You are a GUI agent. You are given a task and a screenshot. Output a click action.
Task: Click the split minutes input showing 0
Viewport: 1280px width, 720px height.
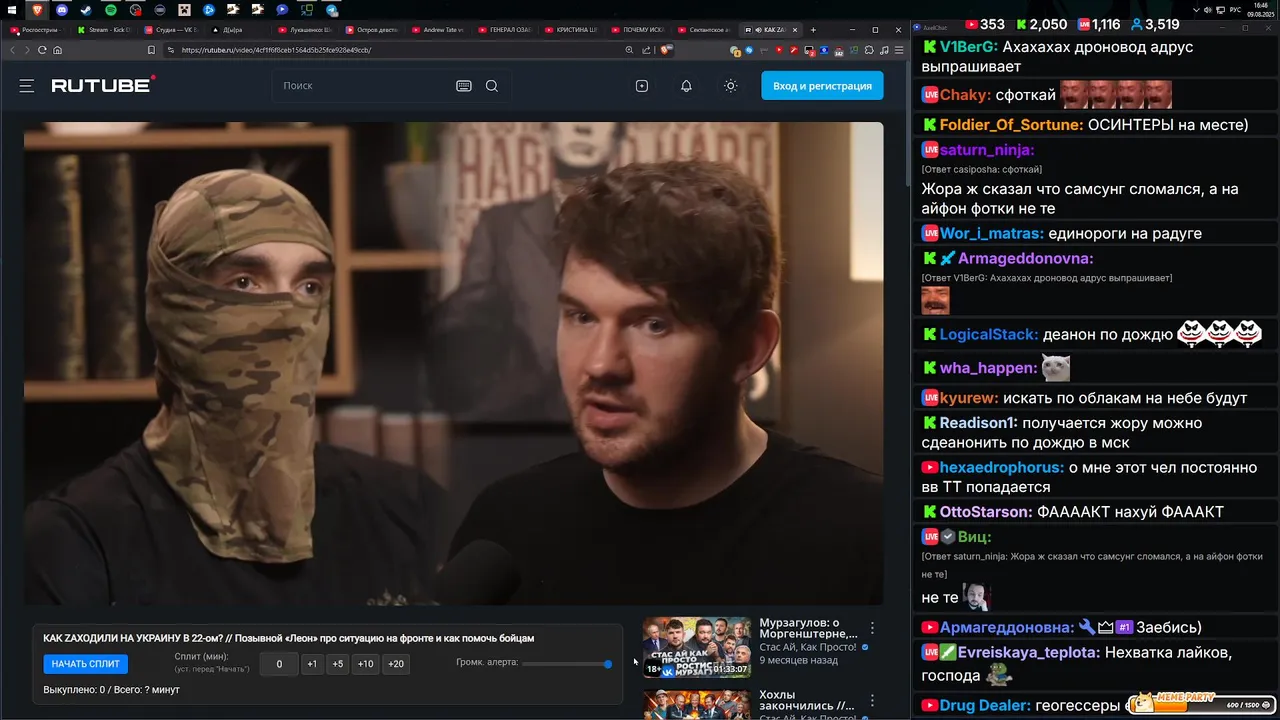click(x=279, y=664)
